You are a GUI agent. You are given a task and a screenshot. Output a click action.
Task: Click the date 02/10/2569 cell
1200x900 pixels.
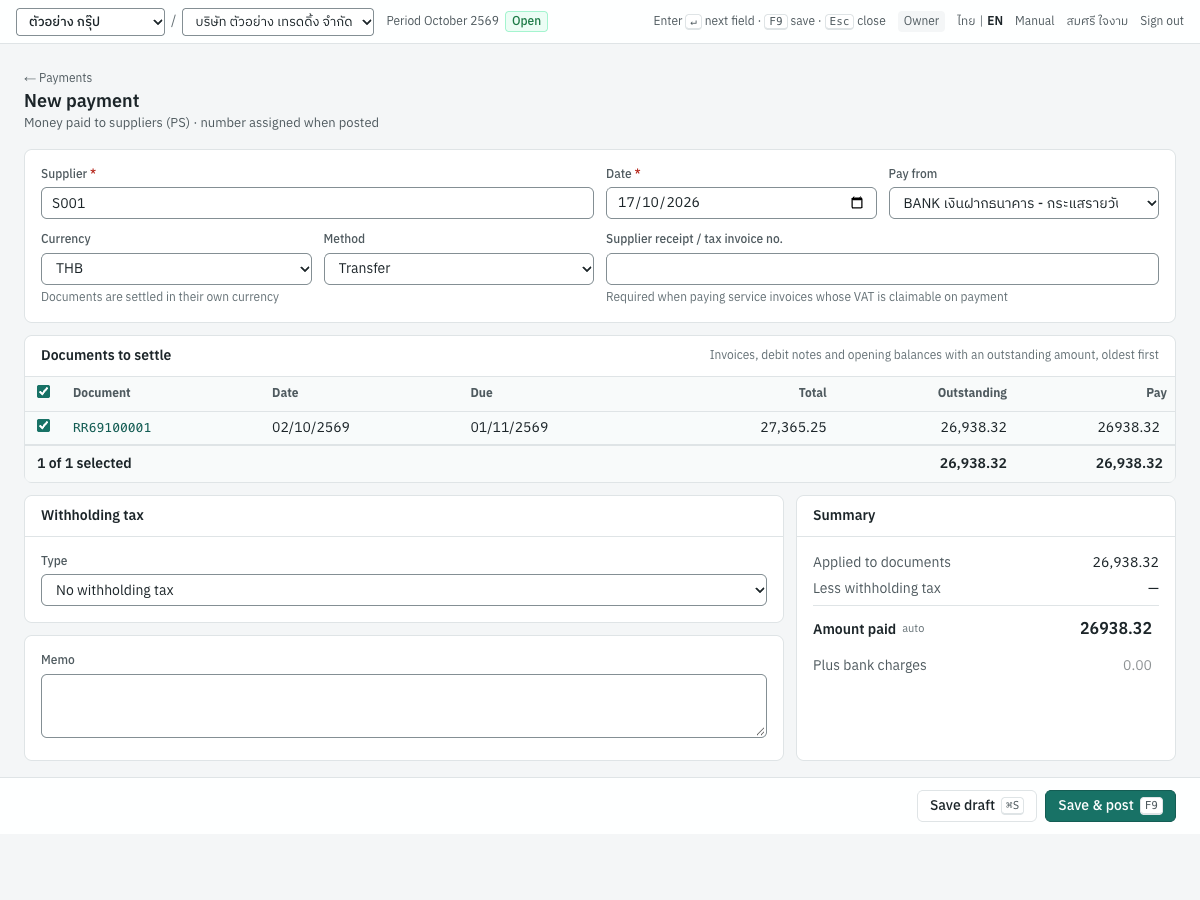(311, 427)
